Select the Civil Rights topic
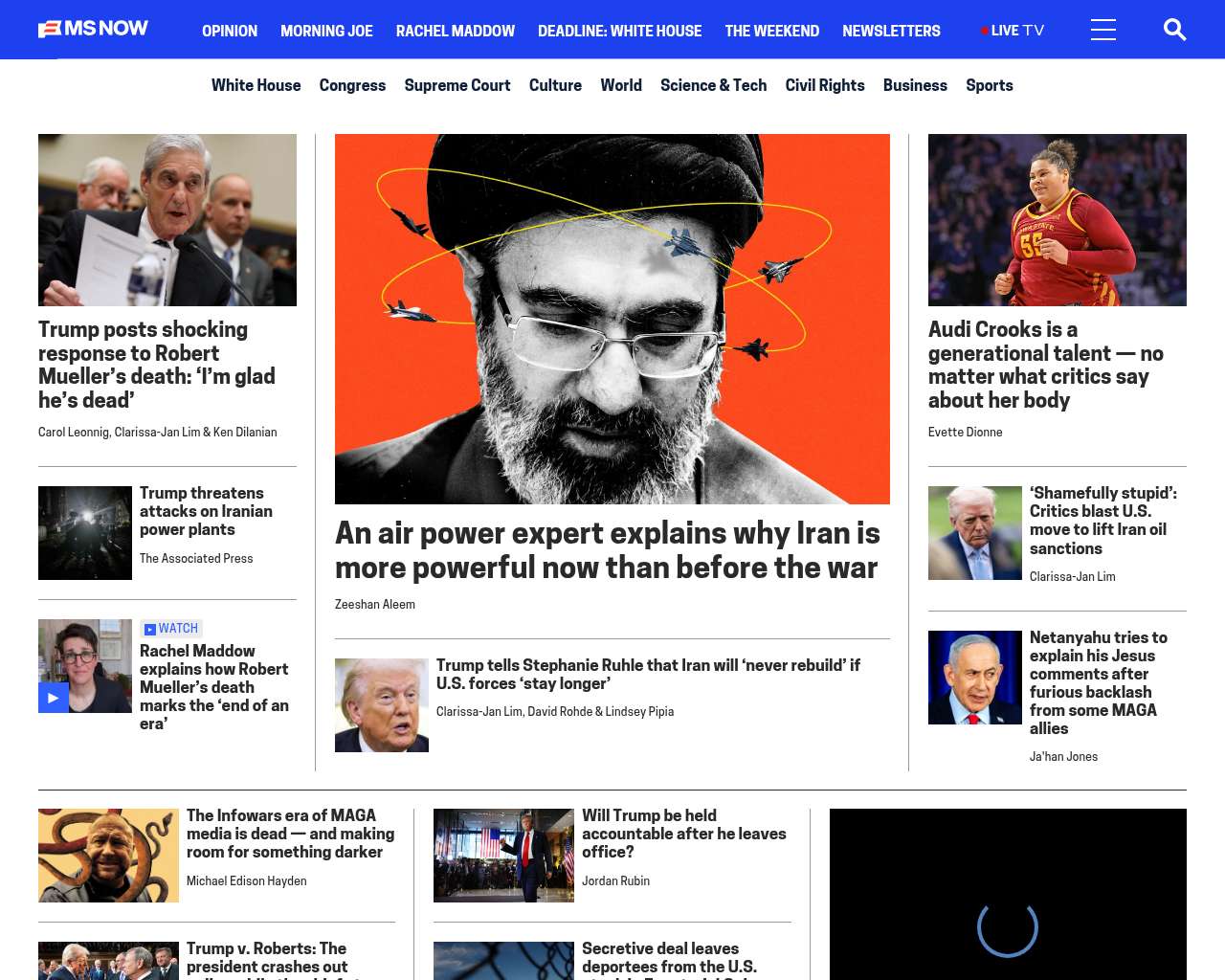The width and height of the screenshot is (1225, 980). 825,85
